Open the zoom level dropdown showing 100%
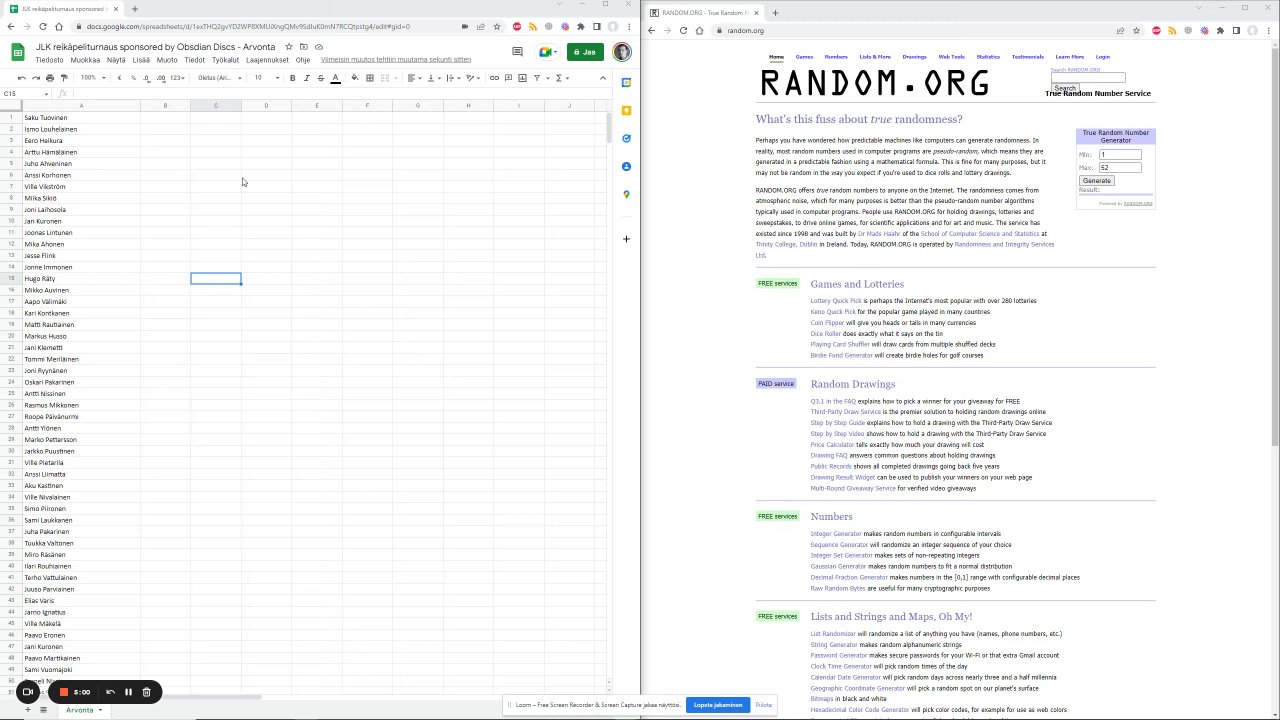 [x=91, y=78]
